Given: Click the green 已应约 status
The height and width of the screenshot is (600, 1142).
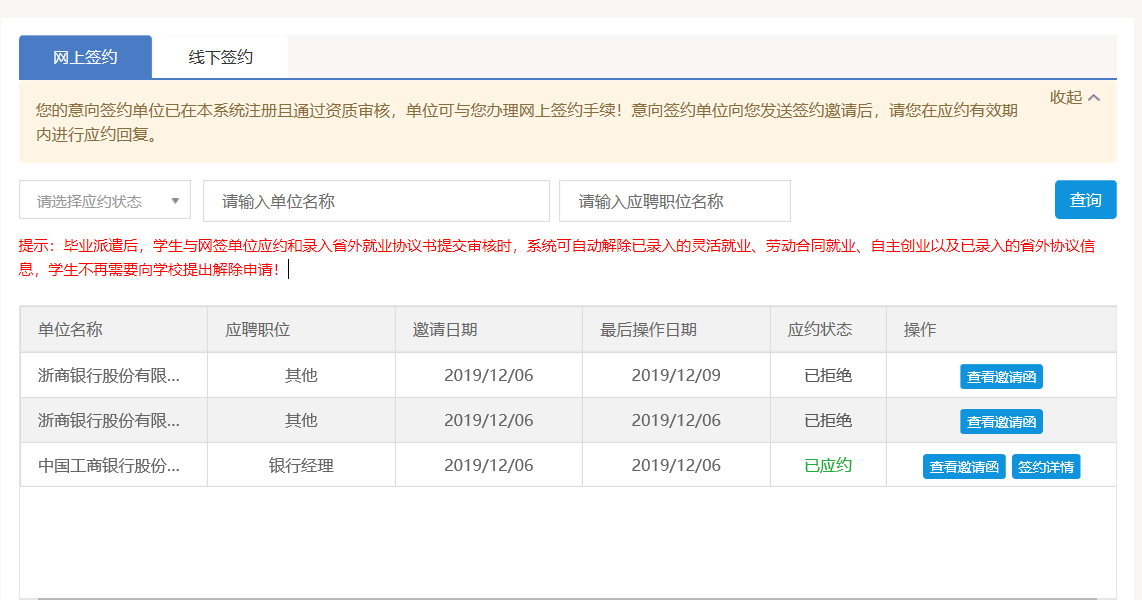Looking at the screenshot, I should point(828,465).
